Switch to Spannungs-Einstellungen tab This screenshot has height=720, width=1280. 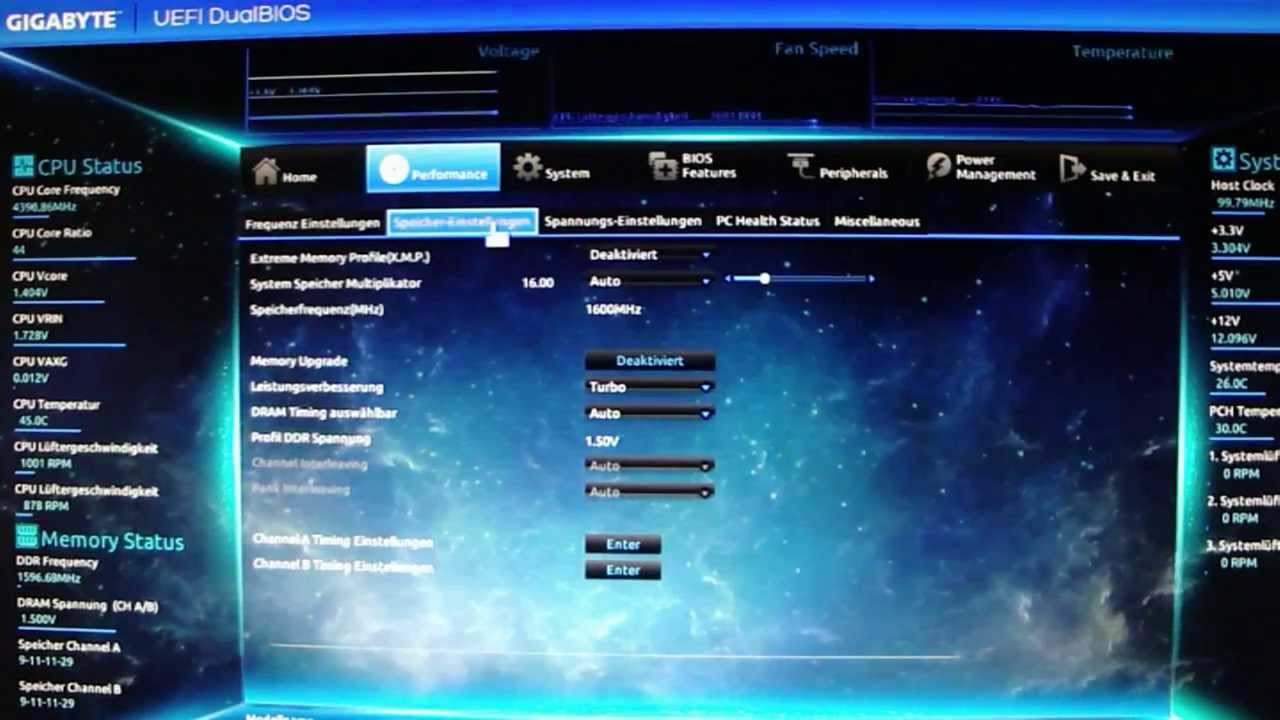622,221
